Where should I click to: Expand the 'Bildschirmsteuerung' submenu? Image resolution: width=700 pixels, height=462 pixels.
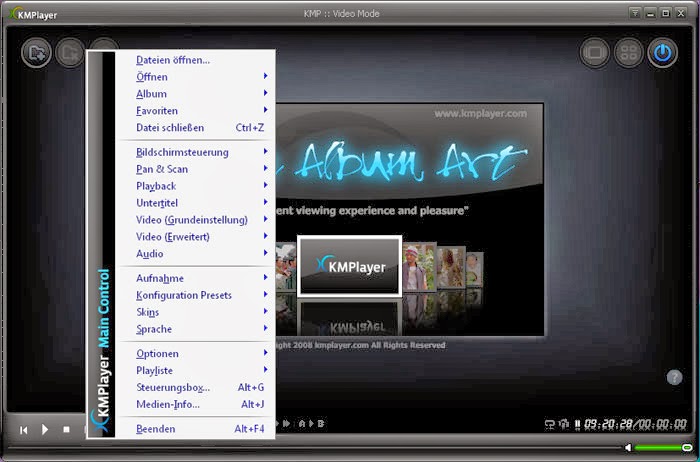196,152
